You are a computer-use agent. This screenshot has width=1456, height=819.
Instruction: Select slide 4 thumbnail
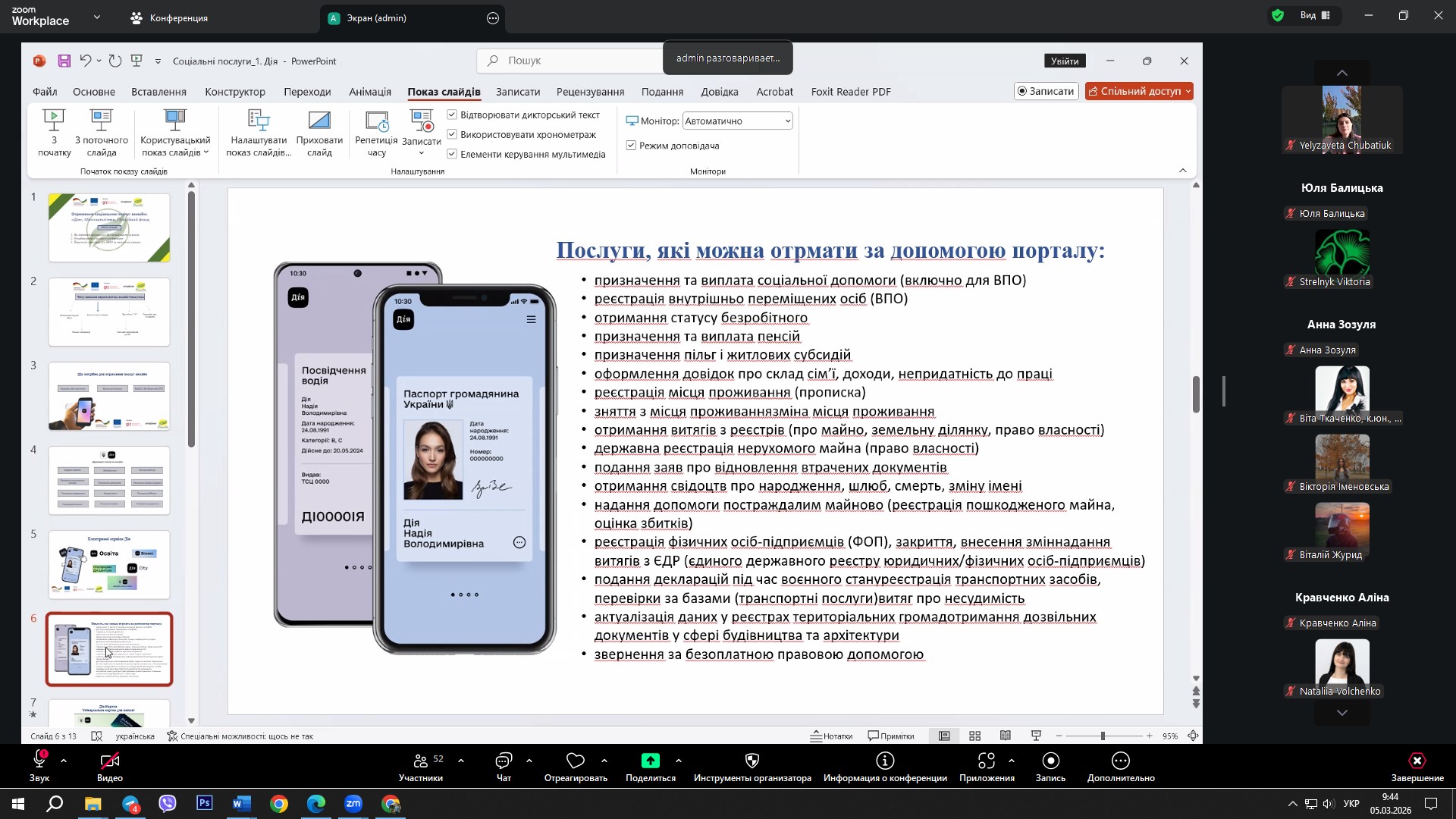pos(109,480)
